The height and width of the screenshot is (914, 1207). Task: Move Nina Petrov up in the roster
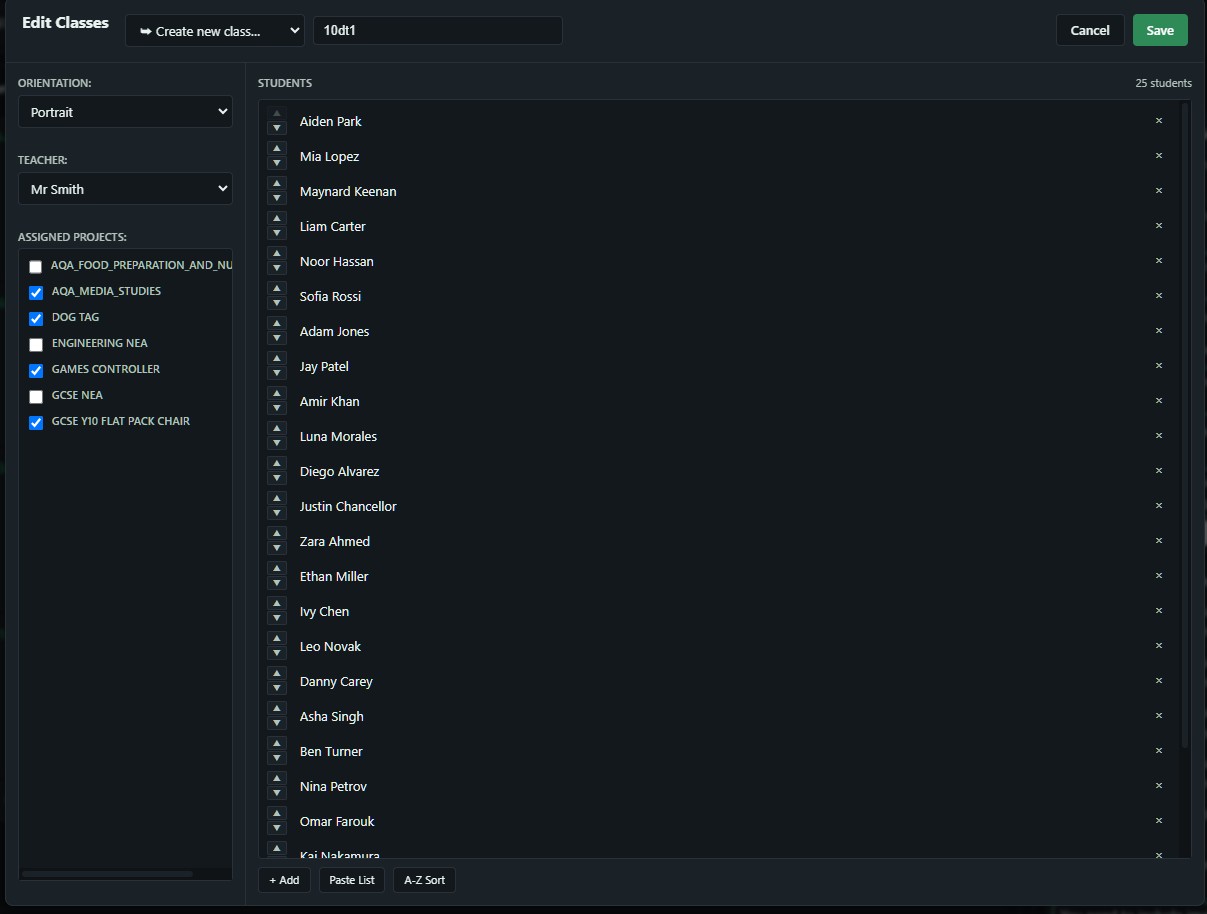click(x=276, y=779)
